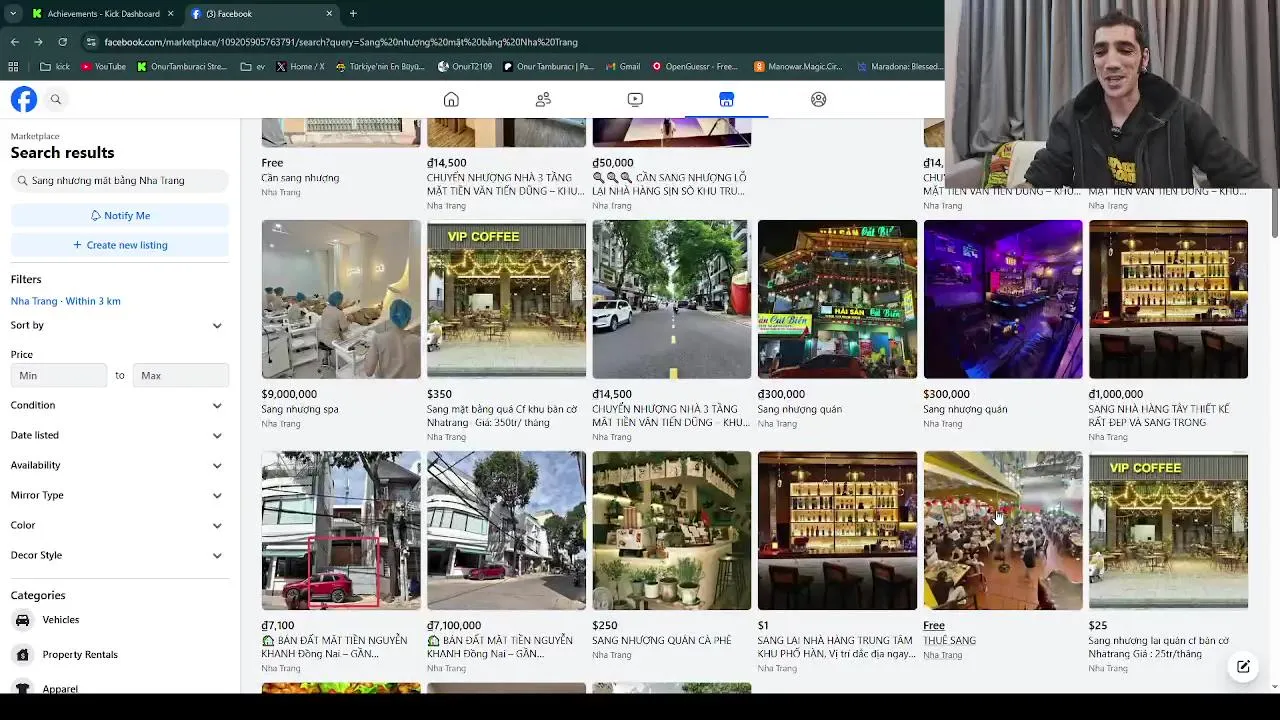This screenshot has height=720, width=1280.
Task: Open the Maradona: Blessed... bookmark
Action: coord(898,67)
